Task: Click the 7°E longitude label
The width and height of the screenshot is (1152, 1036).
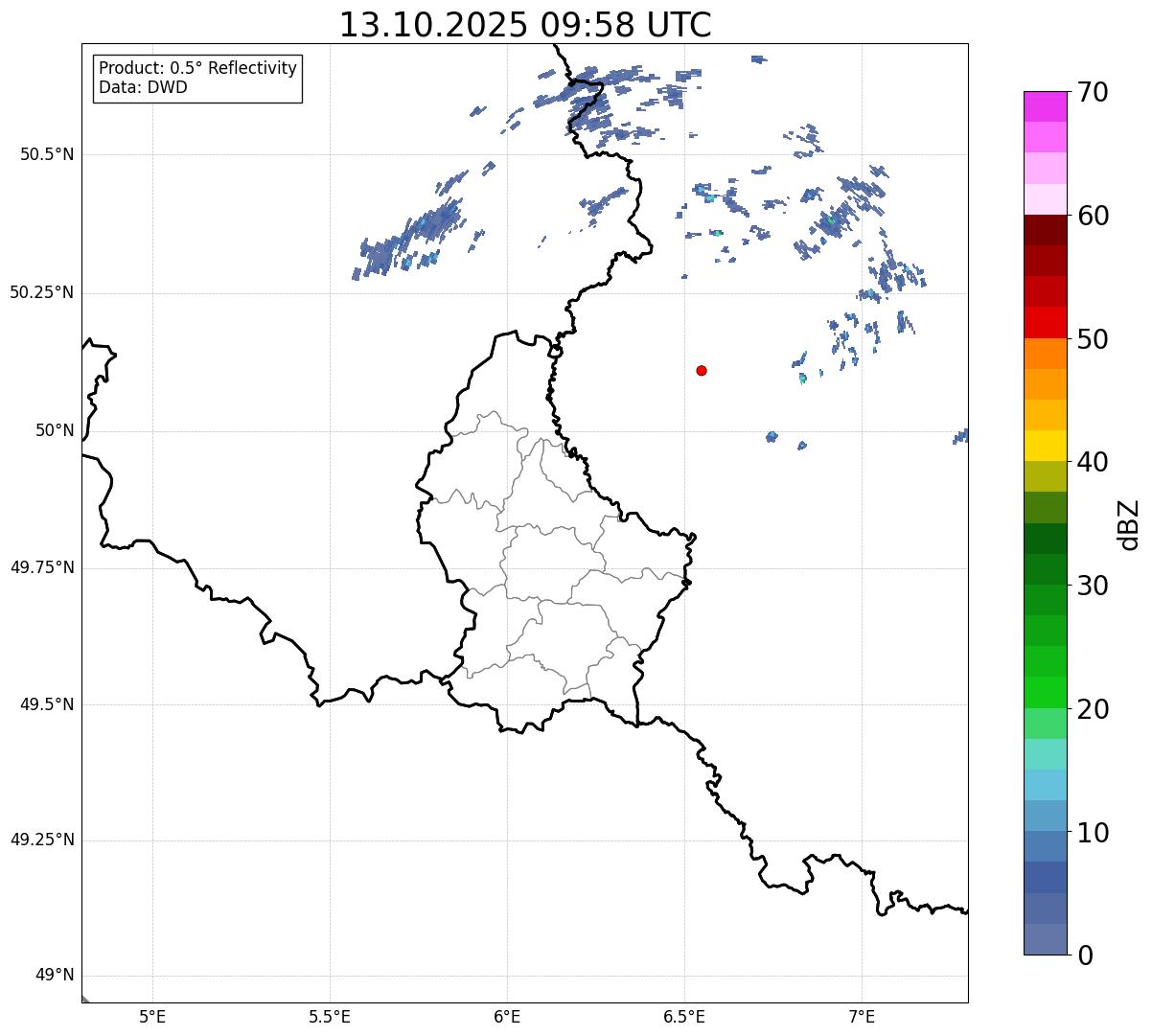Action: (x=862, y=1017)
